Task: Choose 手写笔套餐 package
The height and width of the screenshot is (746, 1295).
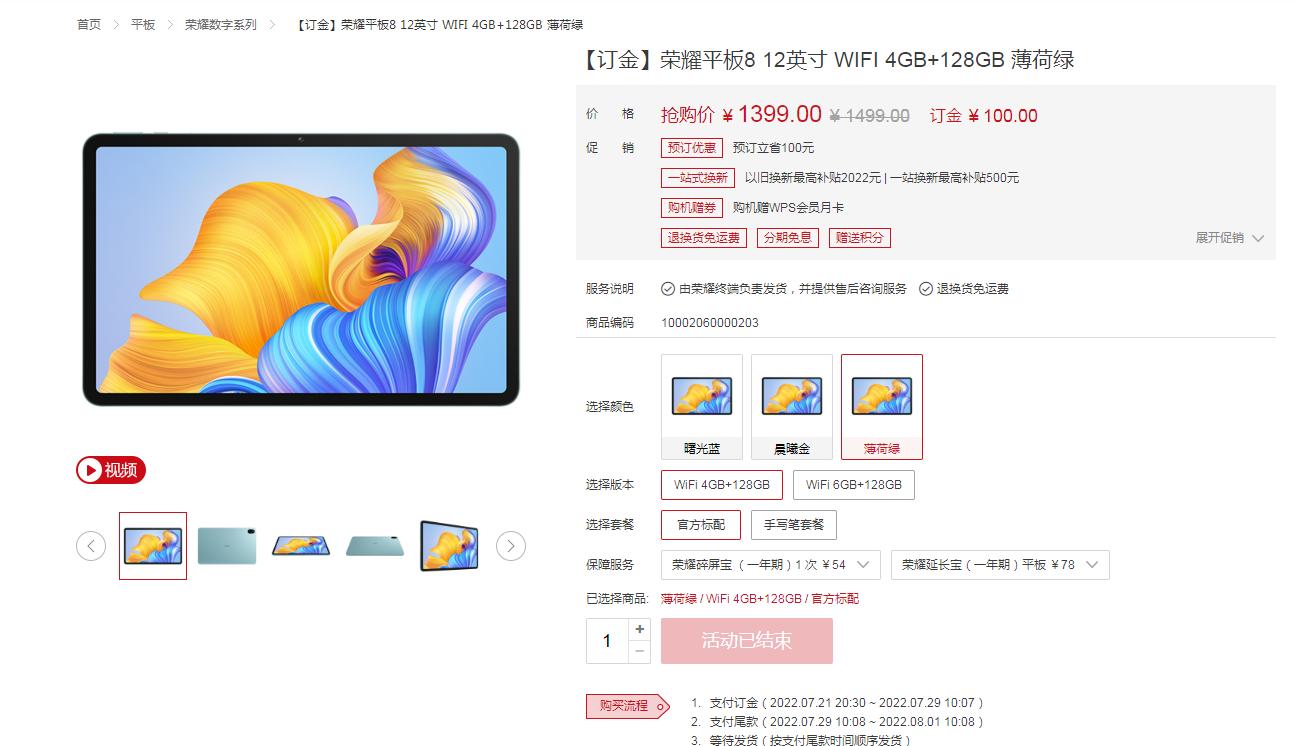Action: click(x=794, y=525)
